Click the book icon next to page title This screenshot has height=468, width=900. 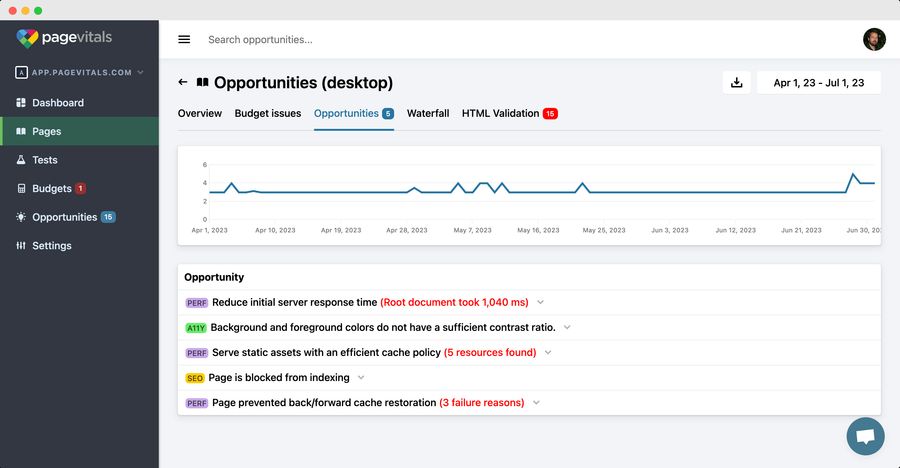coord(203,82)
